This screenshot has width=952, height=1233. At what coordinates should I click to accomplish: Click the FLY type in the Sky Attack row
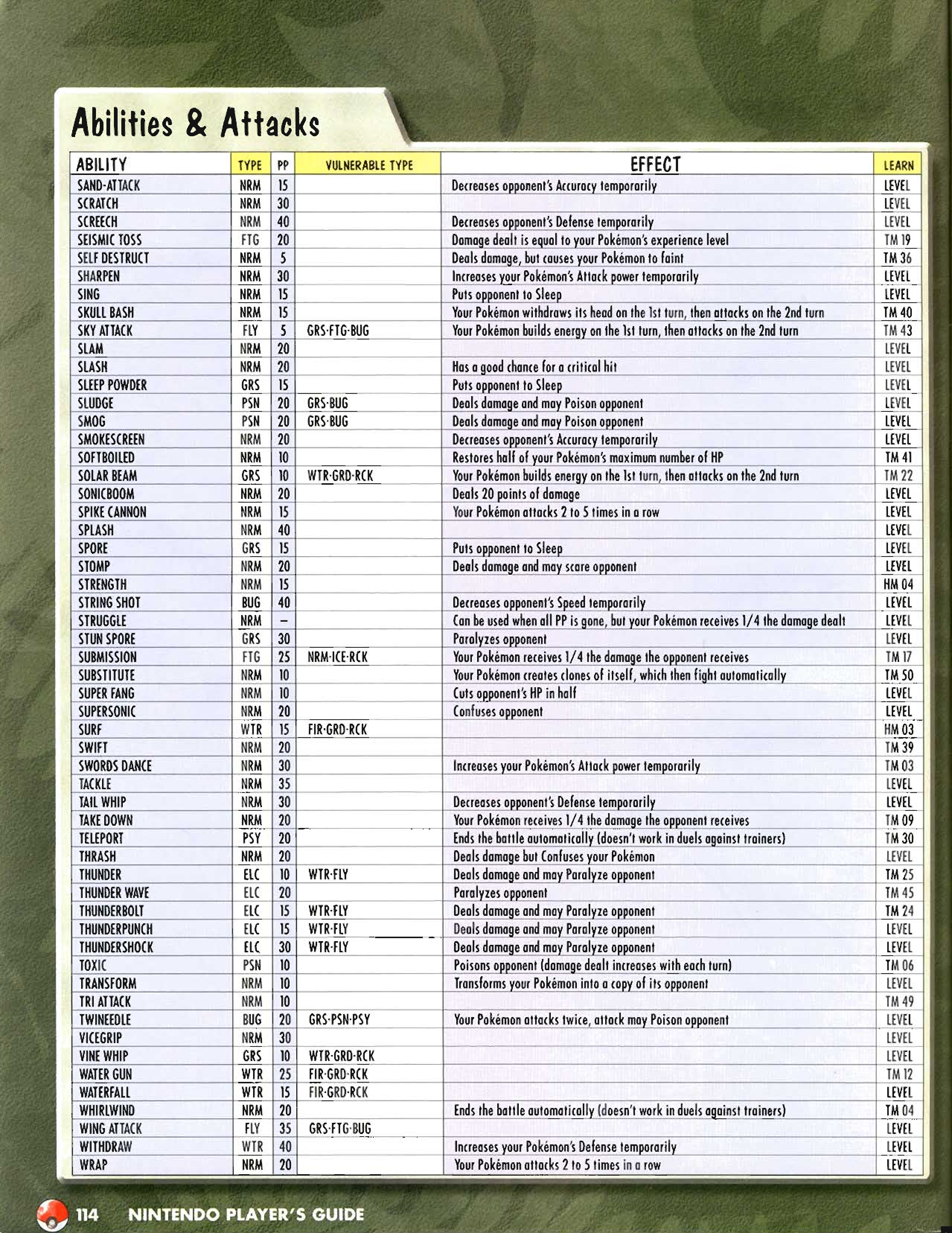(250, 330)
